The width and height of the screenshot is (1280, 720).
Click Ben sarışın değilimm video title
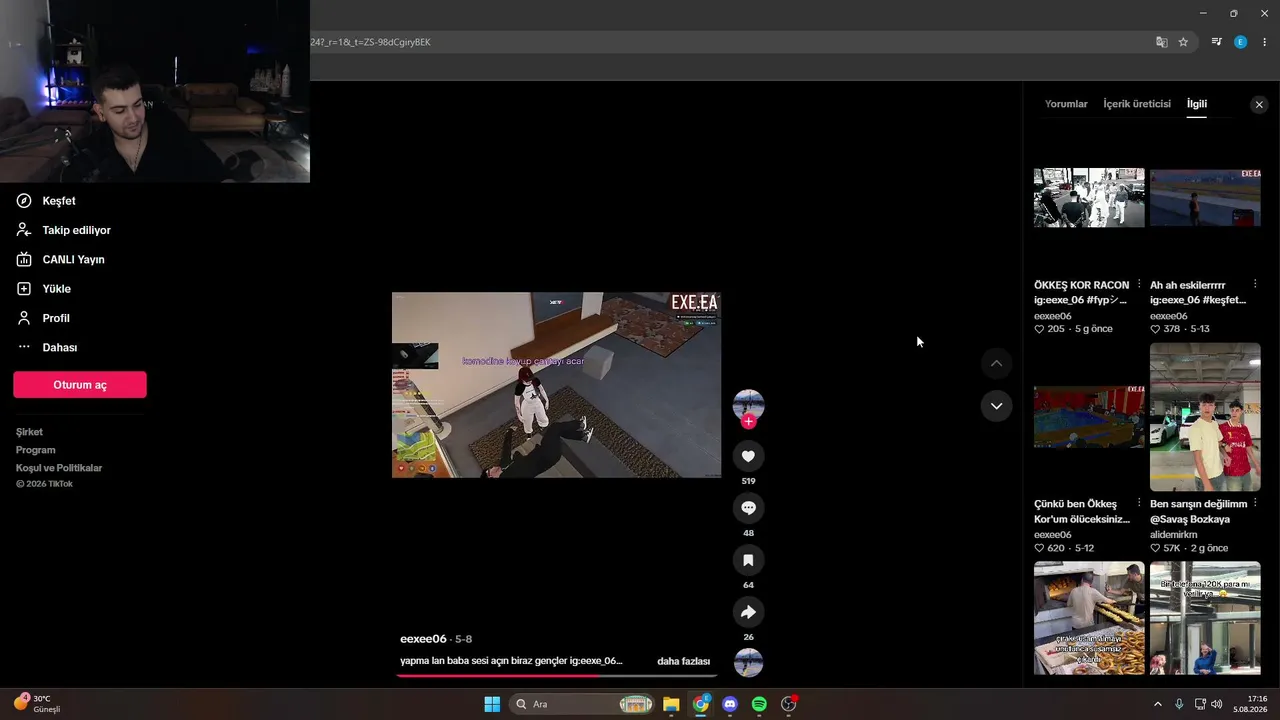(1198, 511)
